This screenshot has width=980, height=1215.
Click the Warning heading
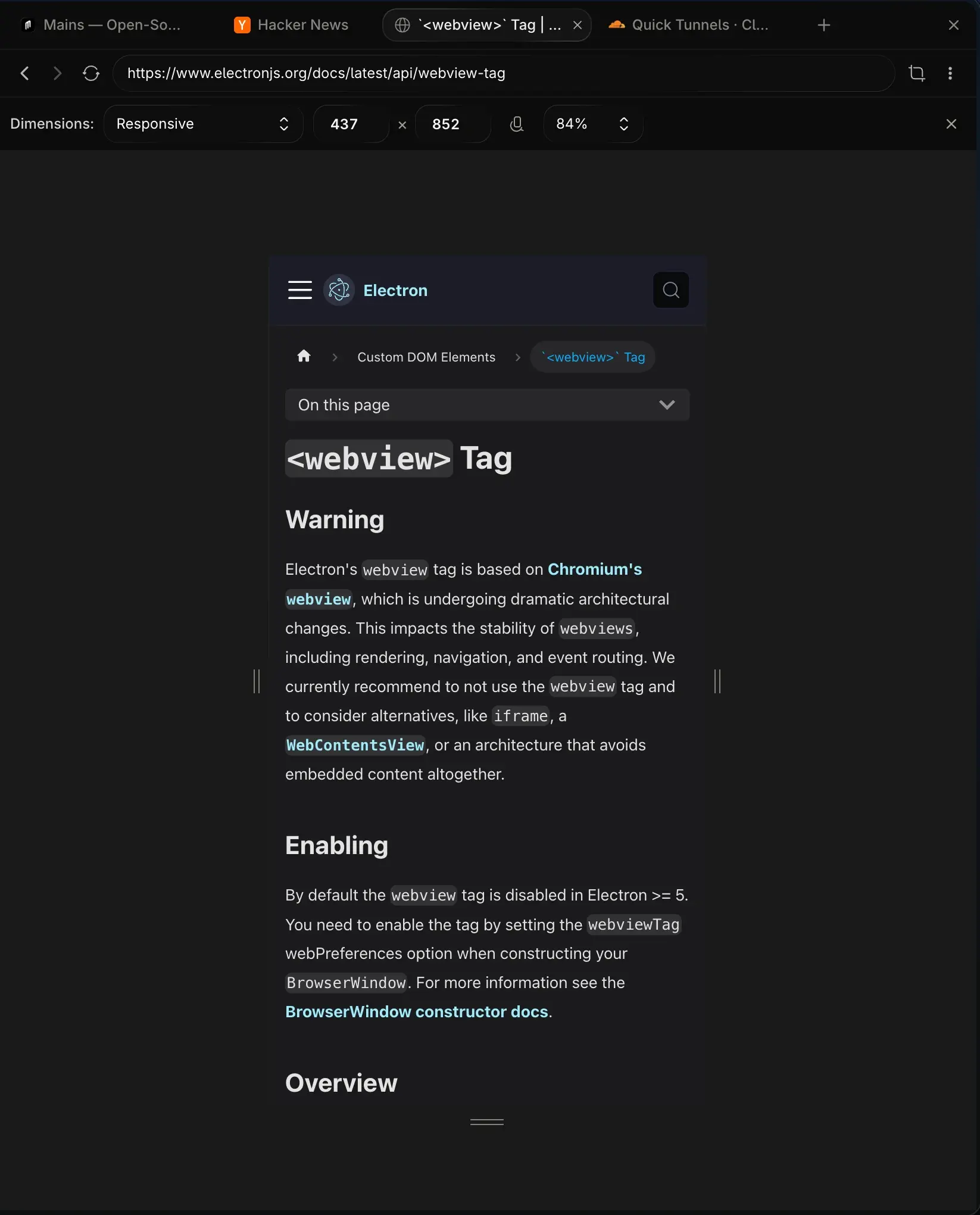[335, 520]
